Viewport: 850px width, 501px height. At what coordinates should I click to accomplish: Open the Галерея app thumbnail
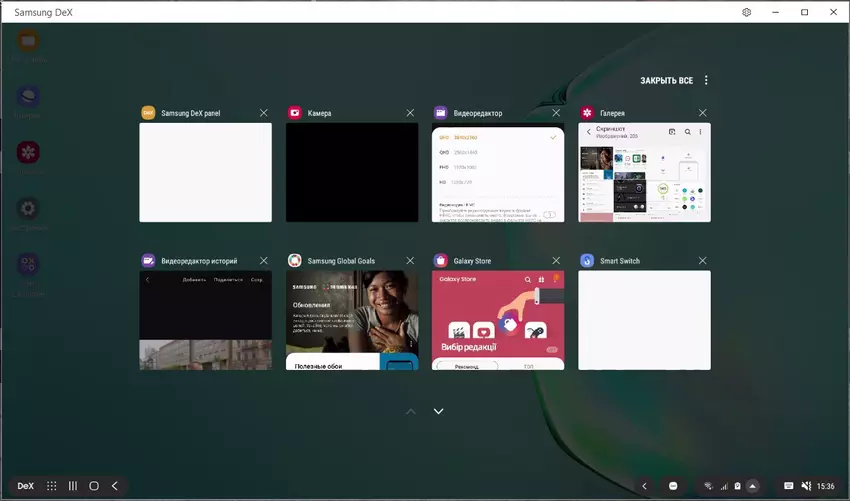click(x=644, y=173)
